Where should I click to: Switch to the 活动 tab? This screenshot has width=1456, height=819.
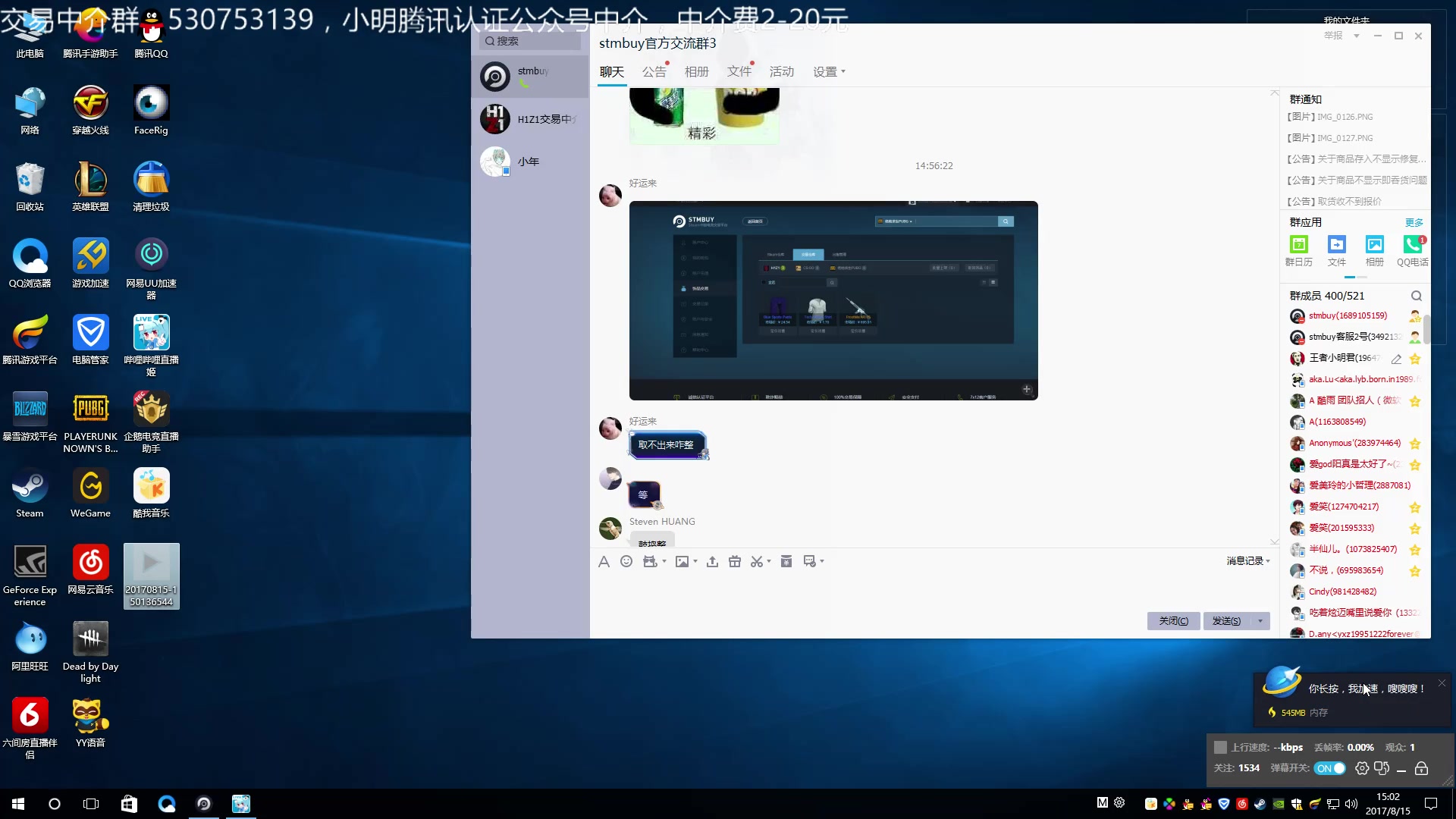(x=782, y=72)
